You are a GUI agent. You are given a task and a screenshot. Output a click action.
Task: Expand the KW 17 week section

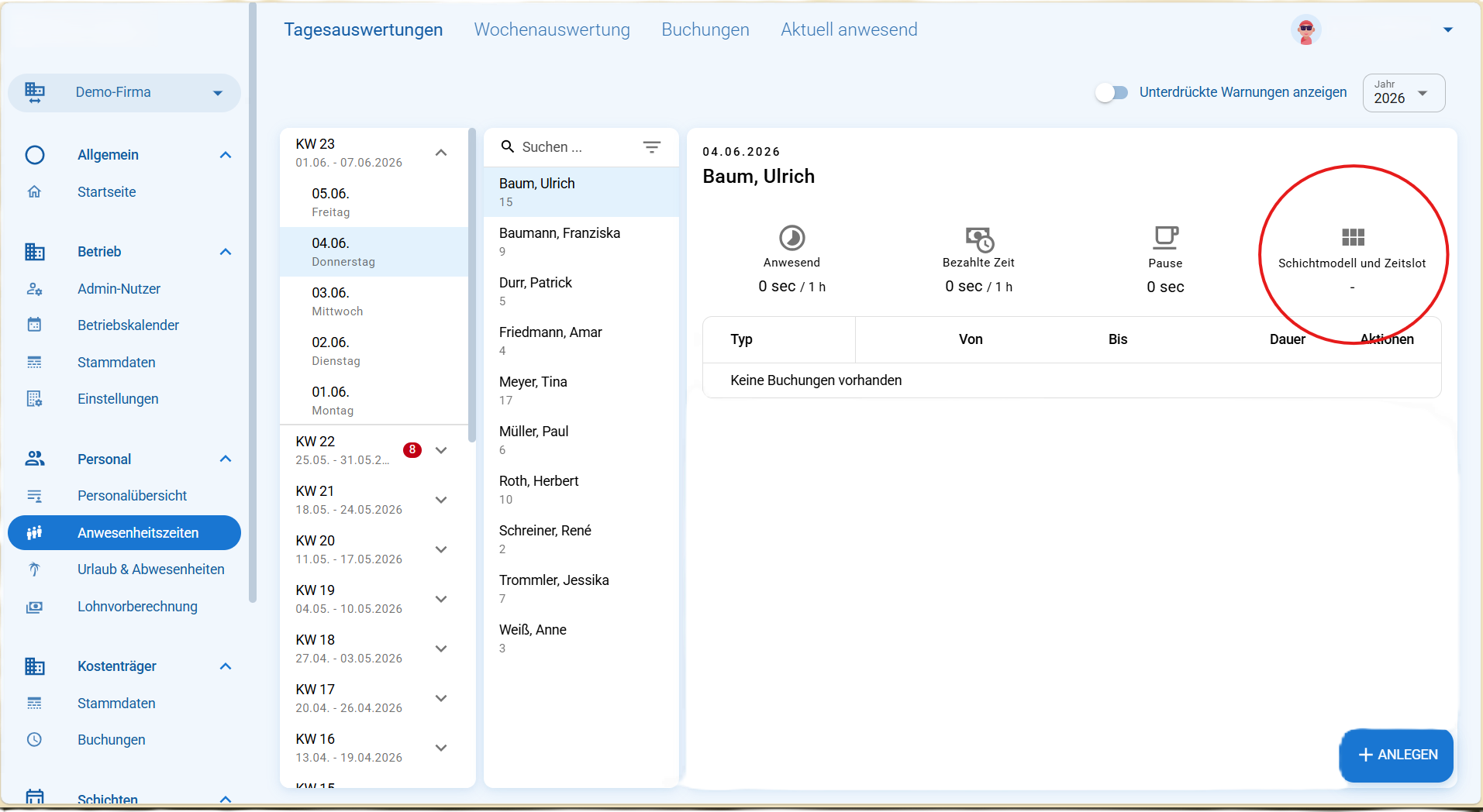(x=441, y=698)
